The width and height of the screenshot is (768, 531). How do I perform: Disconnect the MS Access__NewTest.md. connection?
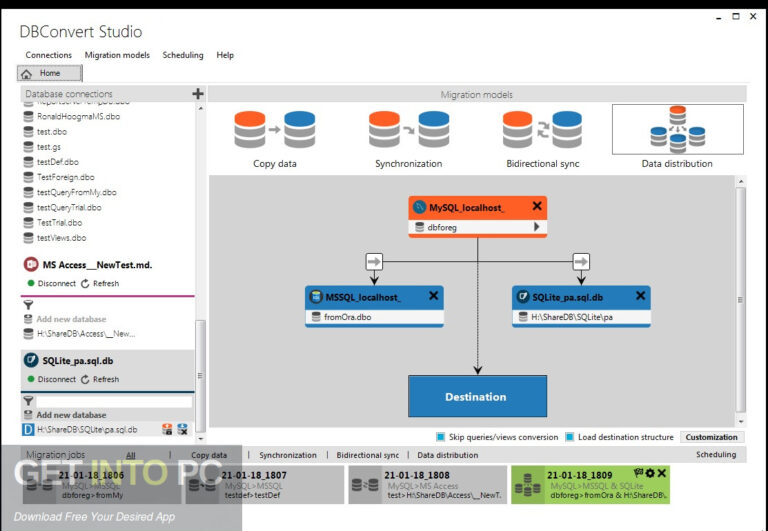pos(51,284)
